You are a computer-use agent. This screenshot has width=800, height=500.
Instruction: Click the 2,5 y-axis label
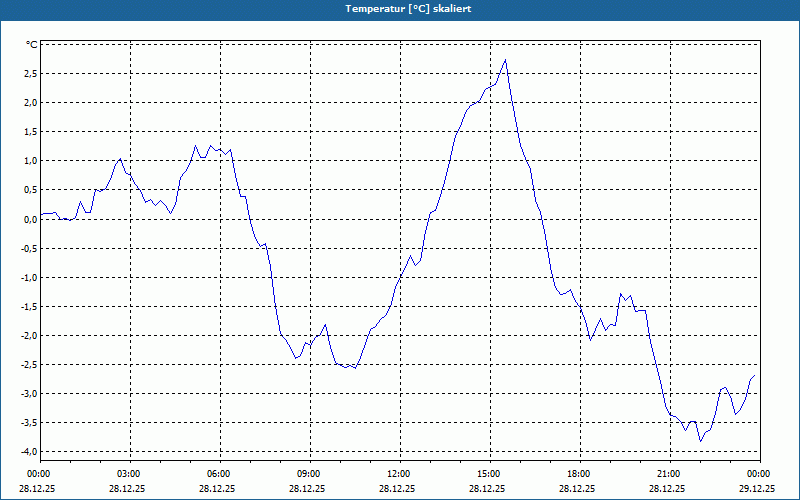click(31, 74)
